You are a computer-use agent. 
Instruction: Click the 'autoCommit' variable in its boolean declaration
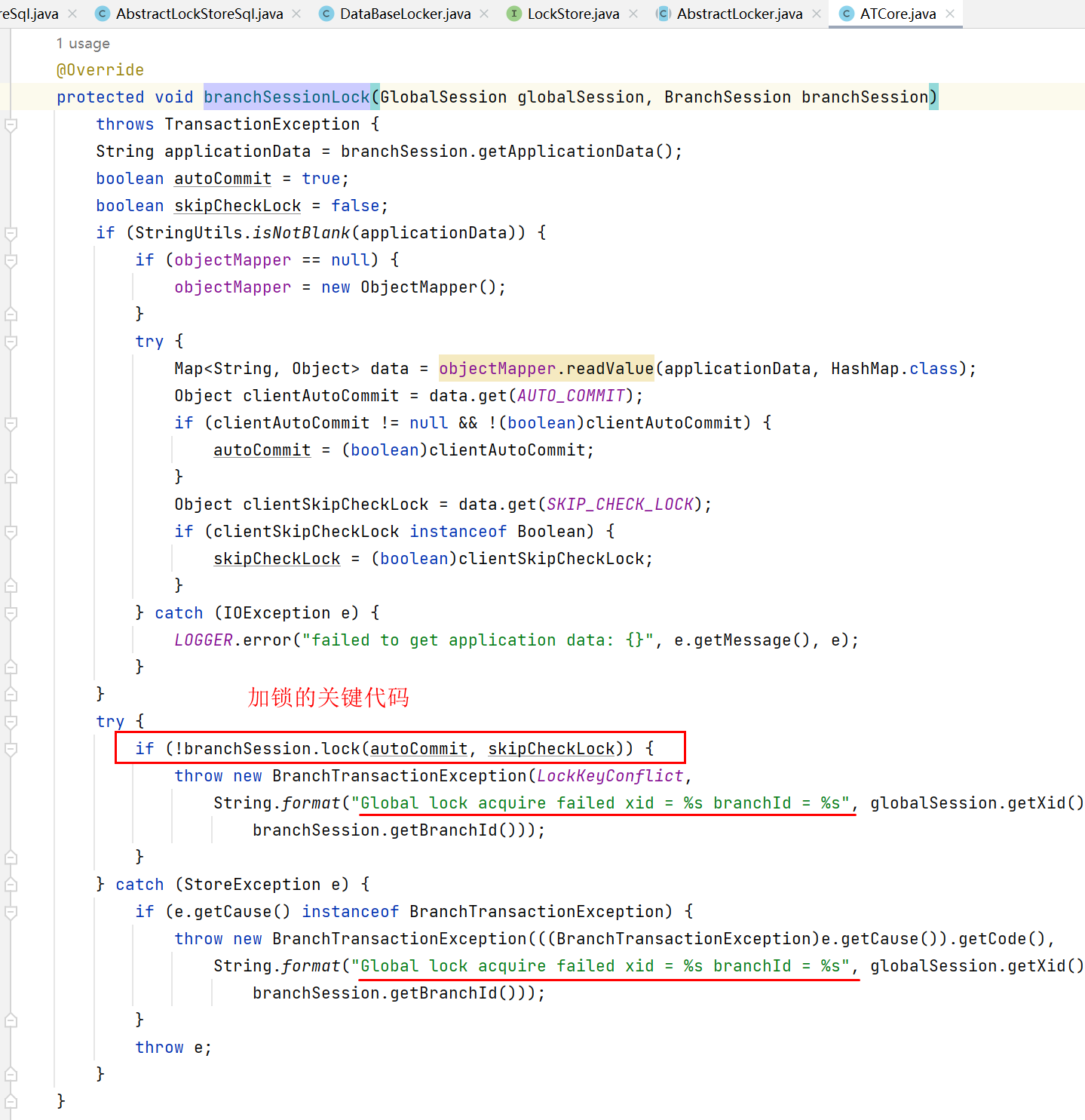(x=223, y=179)
